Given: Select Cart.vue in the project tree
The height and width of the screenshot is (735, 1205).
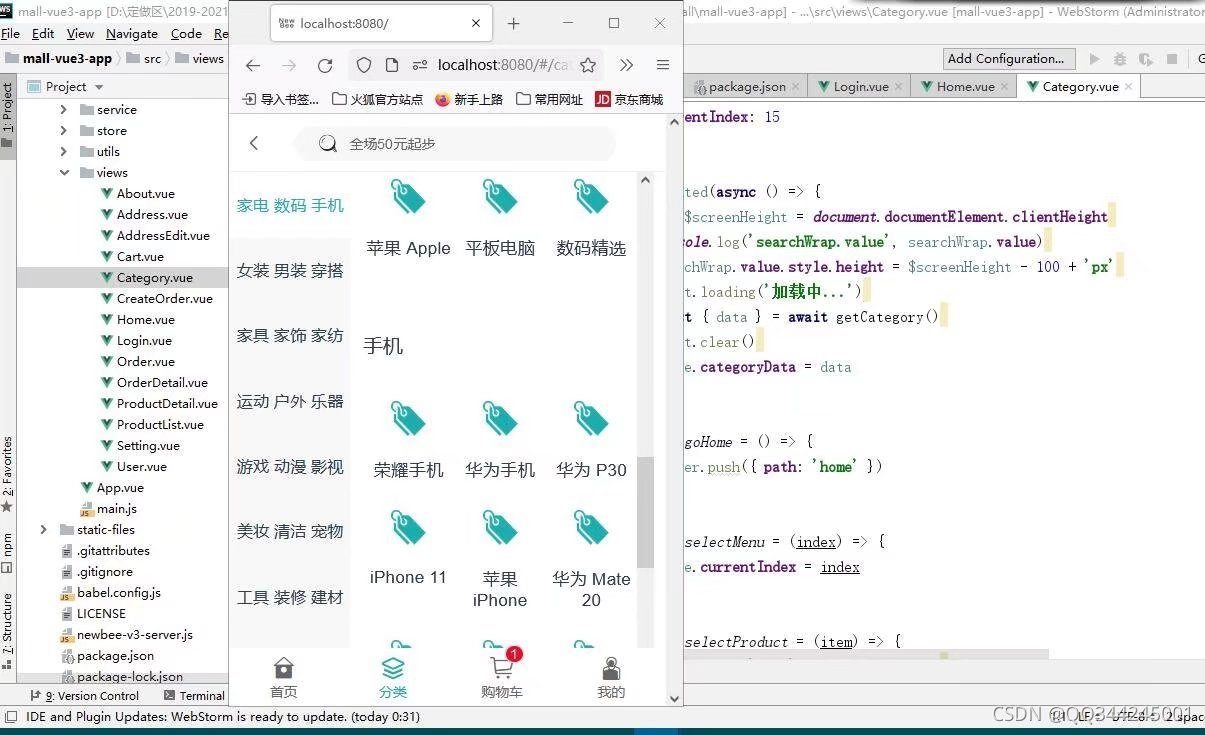Looking at the screenshot, I should 140,257.
